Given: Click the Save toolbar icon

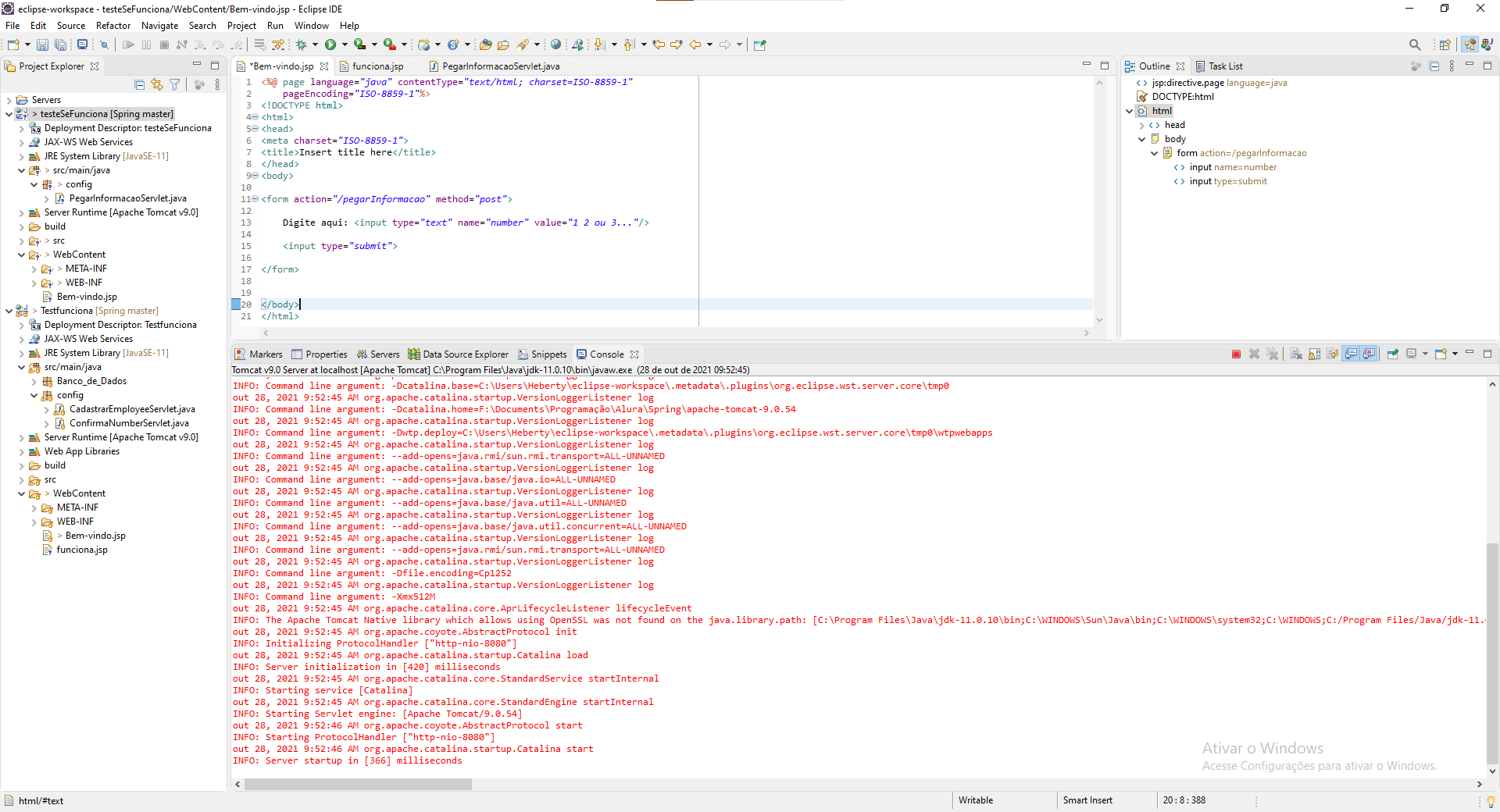Looking at the screenshot, I should (x=42, y=45).
